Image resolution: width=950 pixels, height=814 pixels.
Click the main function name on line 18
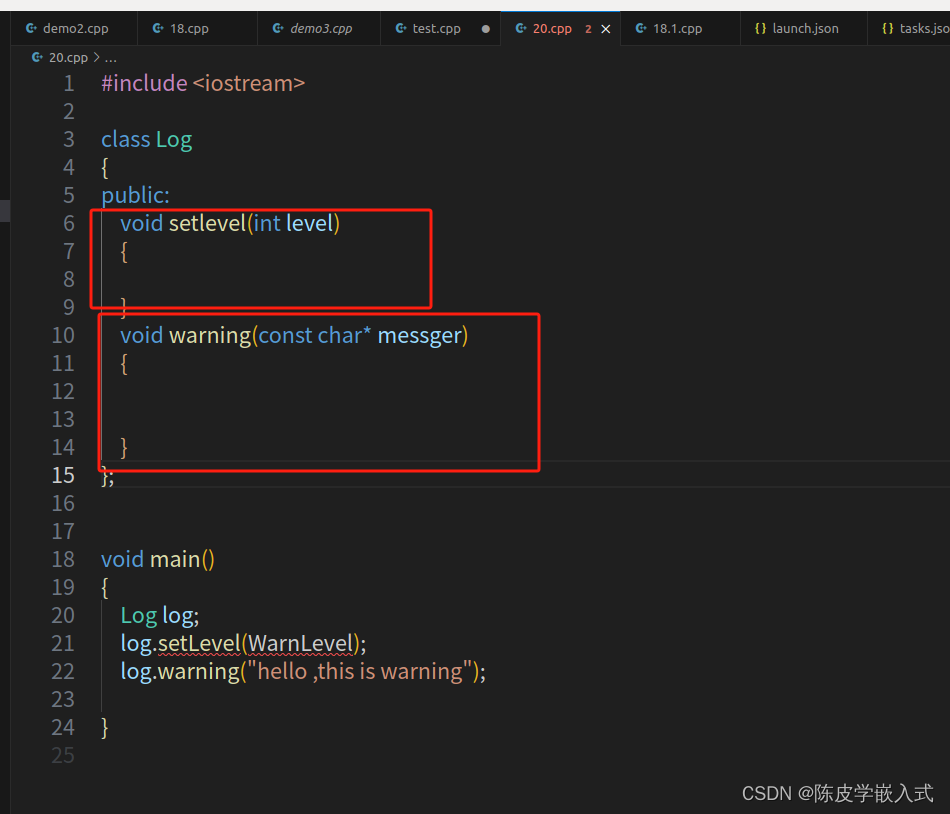175,560
